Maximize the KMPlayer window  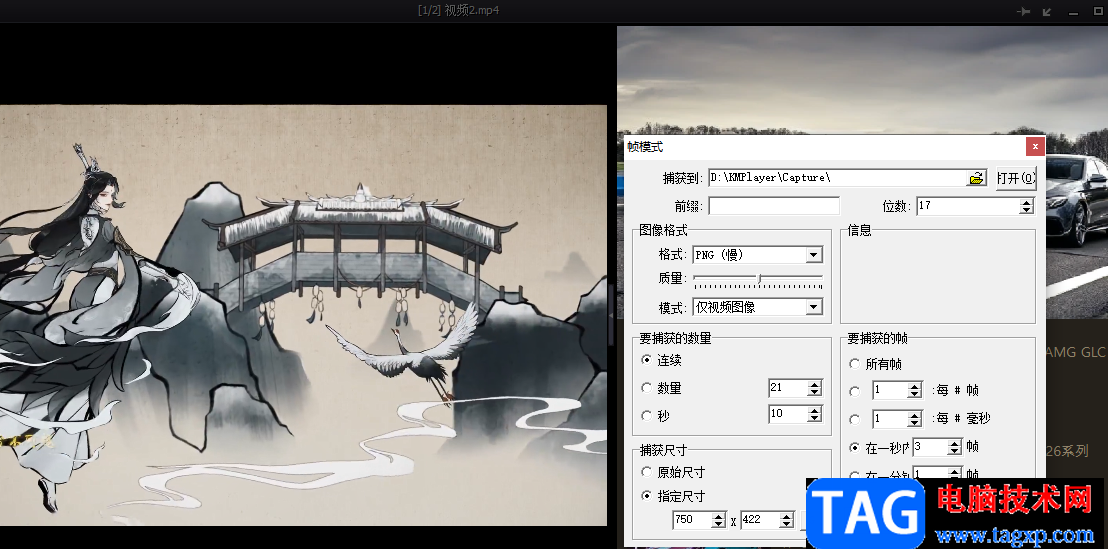(1098, 11)
